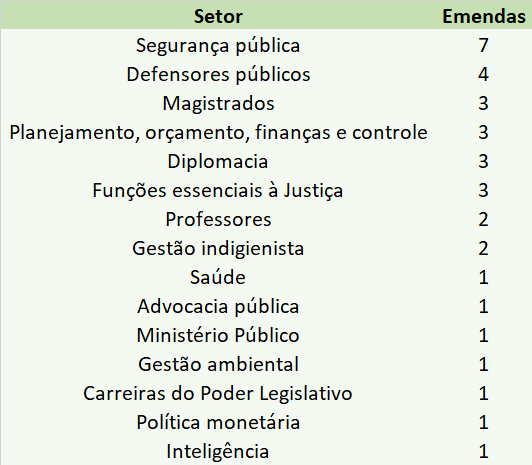Click Funções essenciais à Justiça cell
532x465 pixels.
(x=218, y=191)
